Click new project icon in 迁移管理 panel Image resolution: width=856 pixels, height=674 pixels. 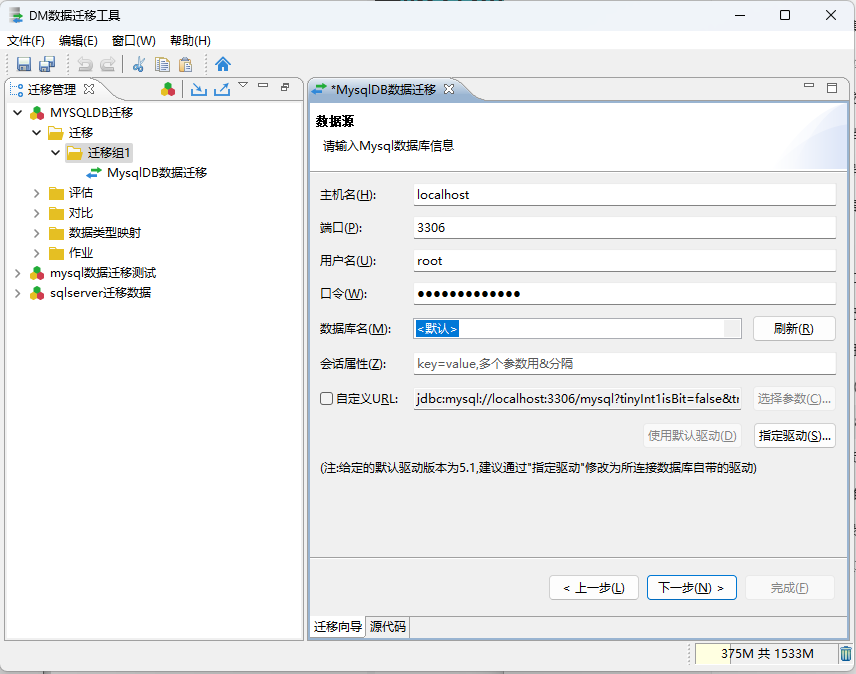pos(168,89)
